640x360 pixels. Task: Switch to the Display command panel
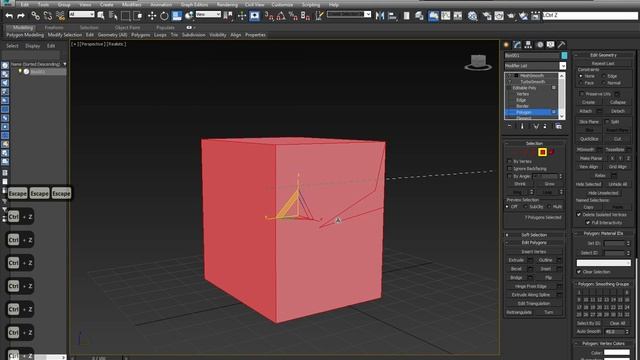tap(551, 44)
